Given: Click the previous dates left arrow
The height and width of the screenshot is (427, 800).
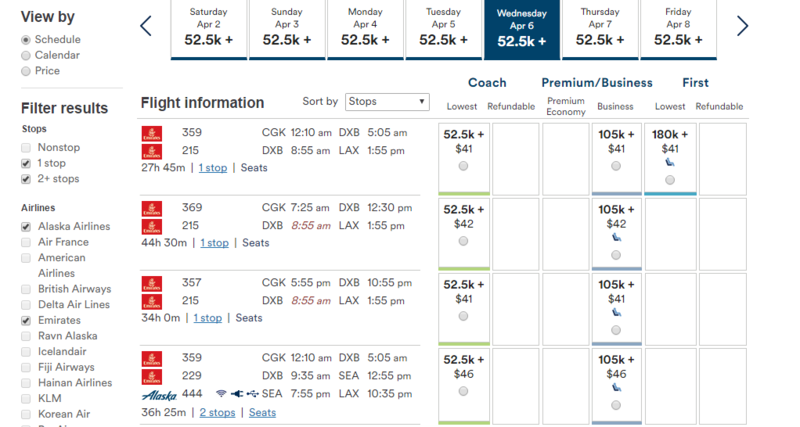Looking at the screenshot, I should pyautogui.click(x=146, y=26).
